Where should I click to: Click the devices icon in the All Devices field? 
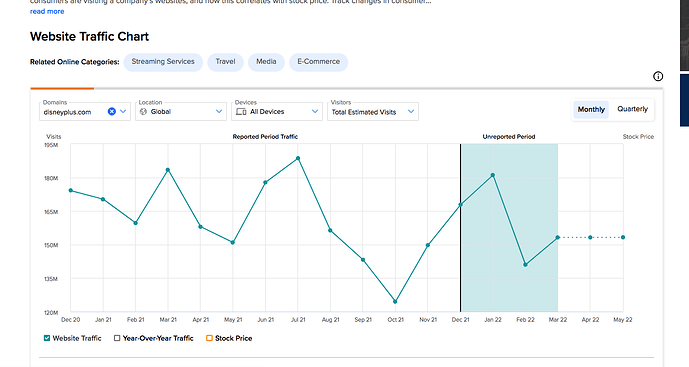point(241,112)
